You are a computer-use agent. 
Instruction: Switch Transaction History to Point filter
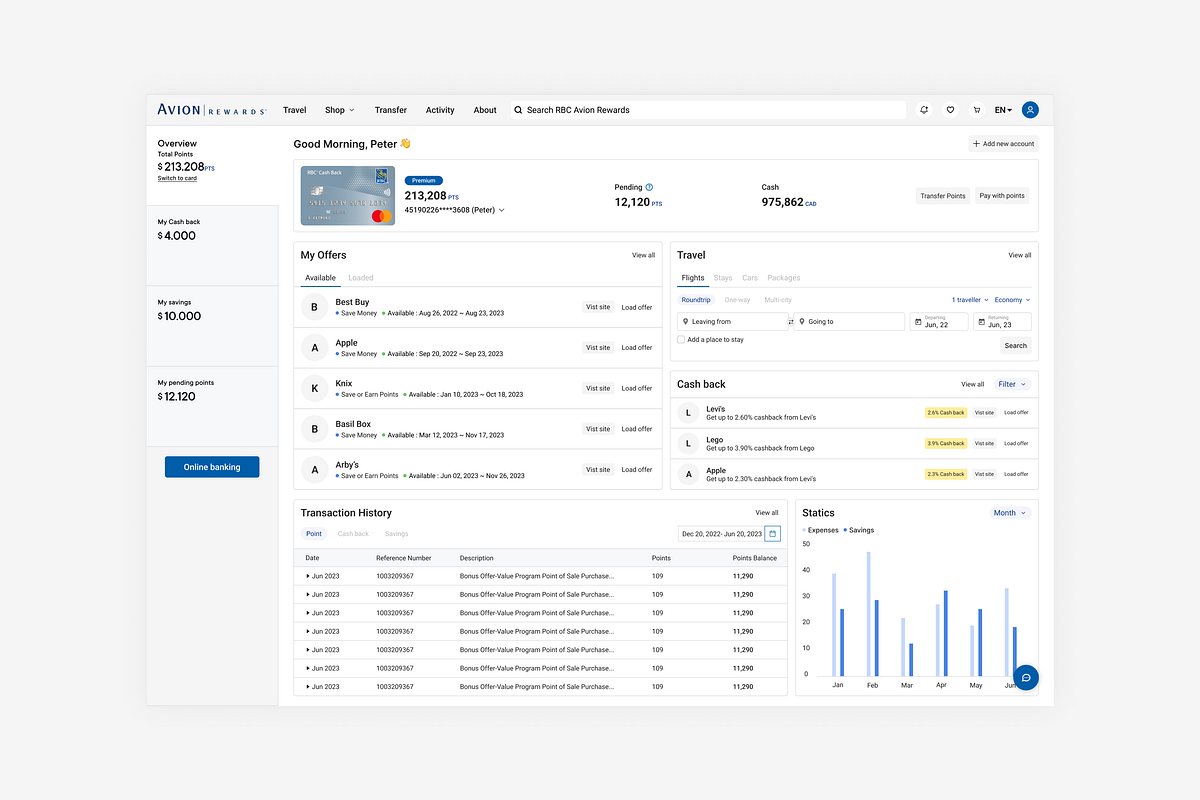pos(314,534)
